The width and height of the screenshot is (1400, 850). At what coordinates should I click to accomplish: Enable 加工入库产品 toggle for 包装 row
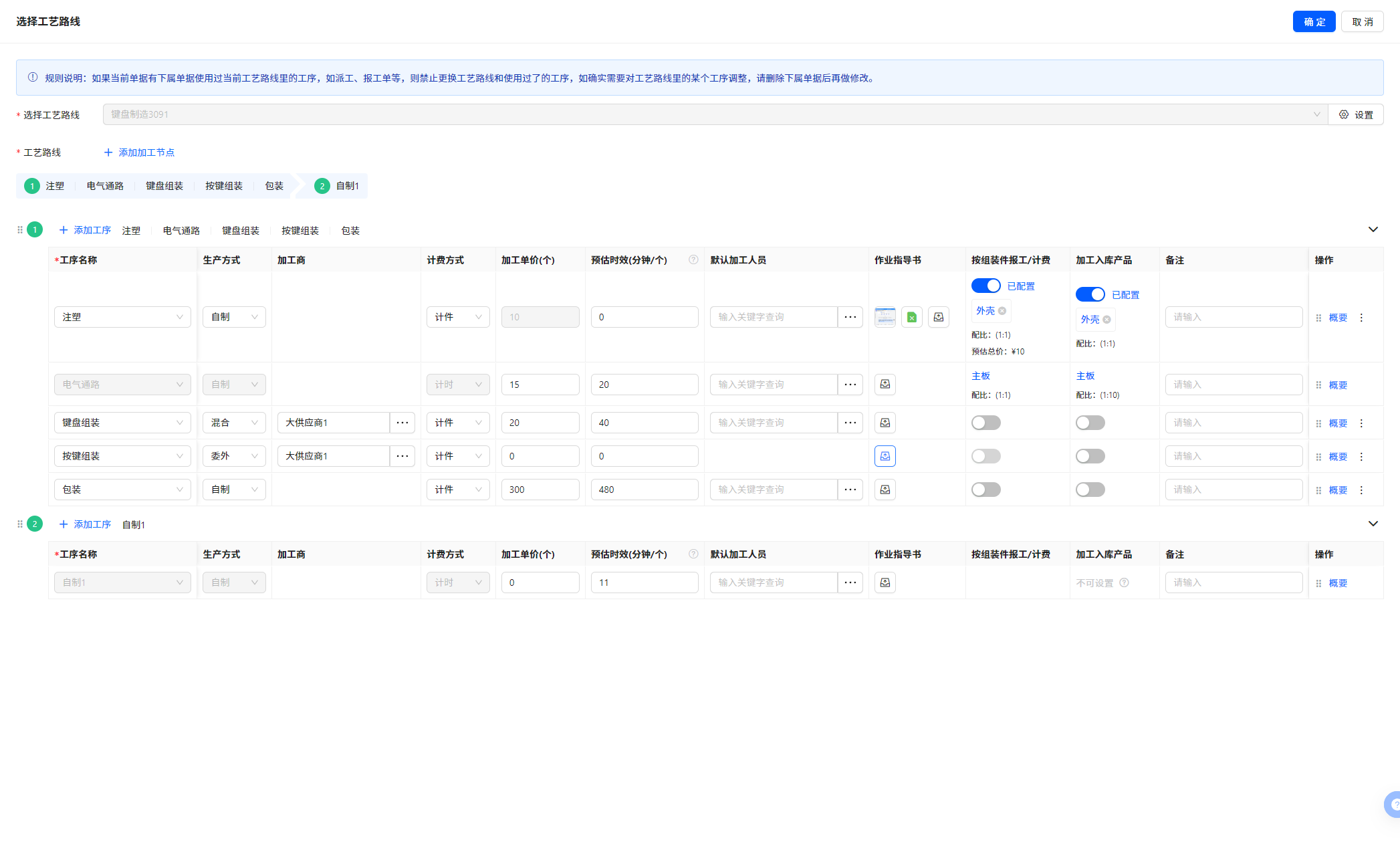click(x=1090, y=490)
